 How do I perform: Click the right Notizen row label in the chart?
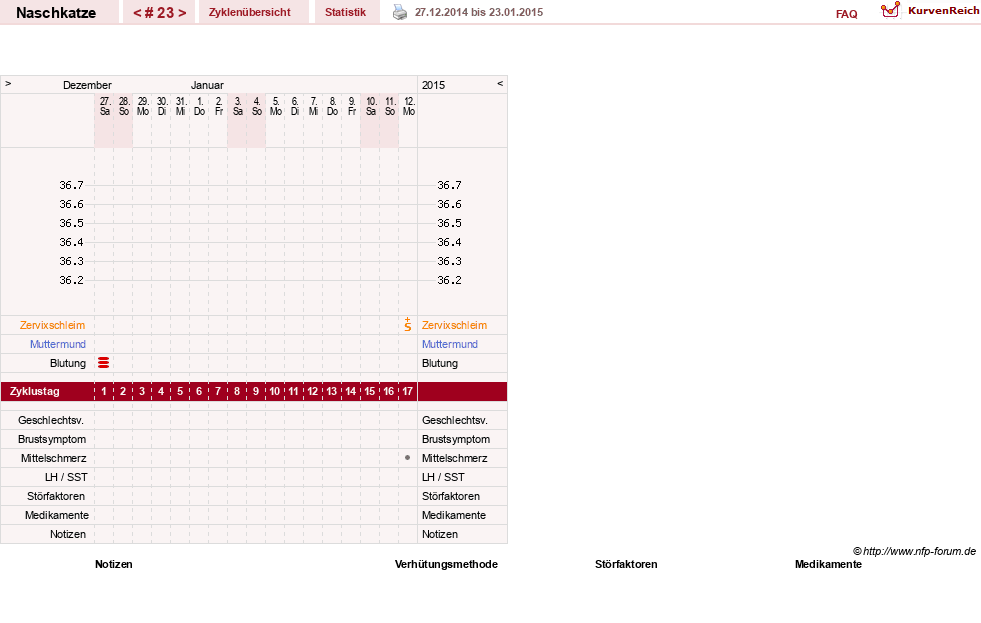pos(440,534)
